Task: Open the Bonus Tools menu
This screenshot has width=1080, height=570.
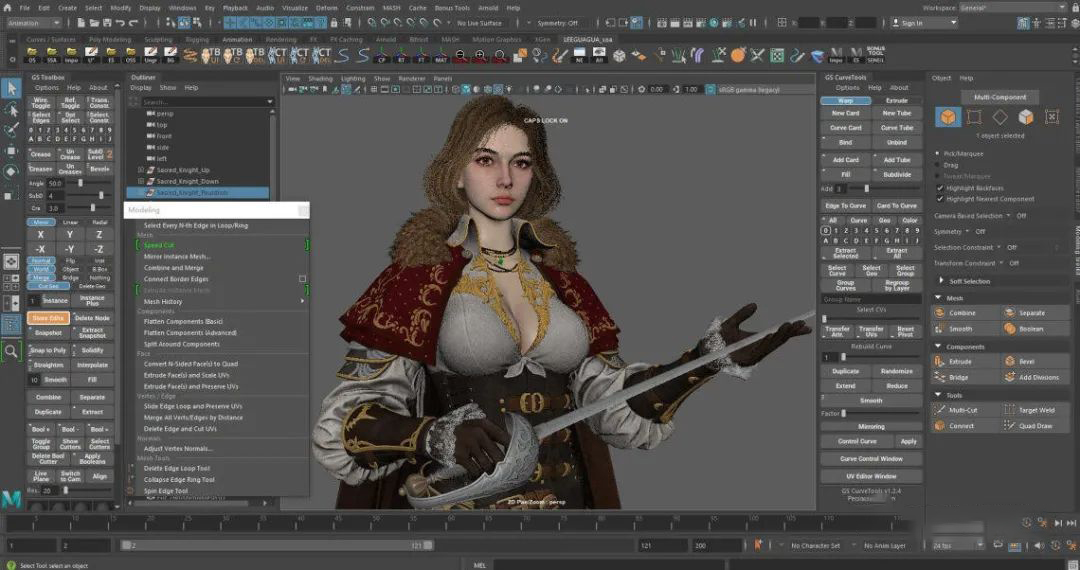Action: point(452,8)
